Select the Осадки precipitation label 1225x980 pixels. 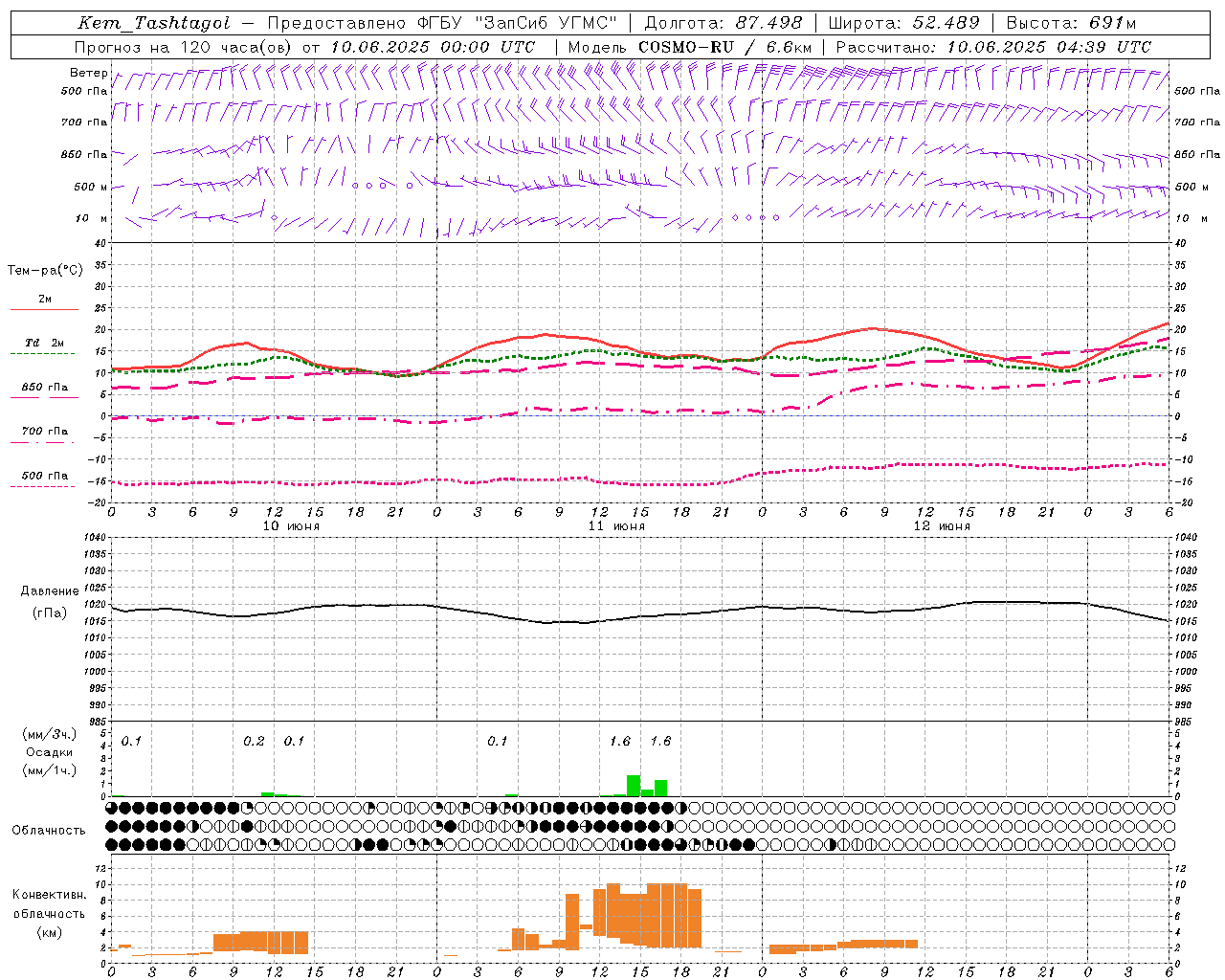point(49,752)
